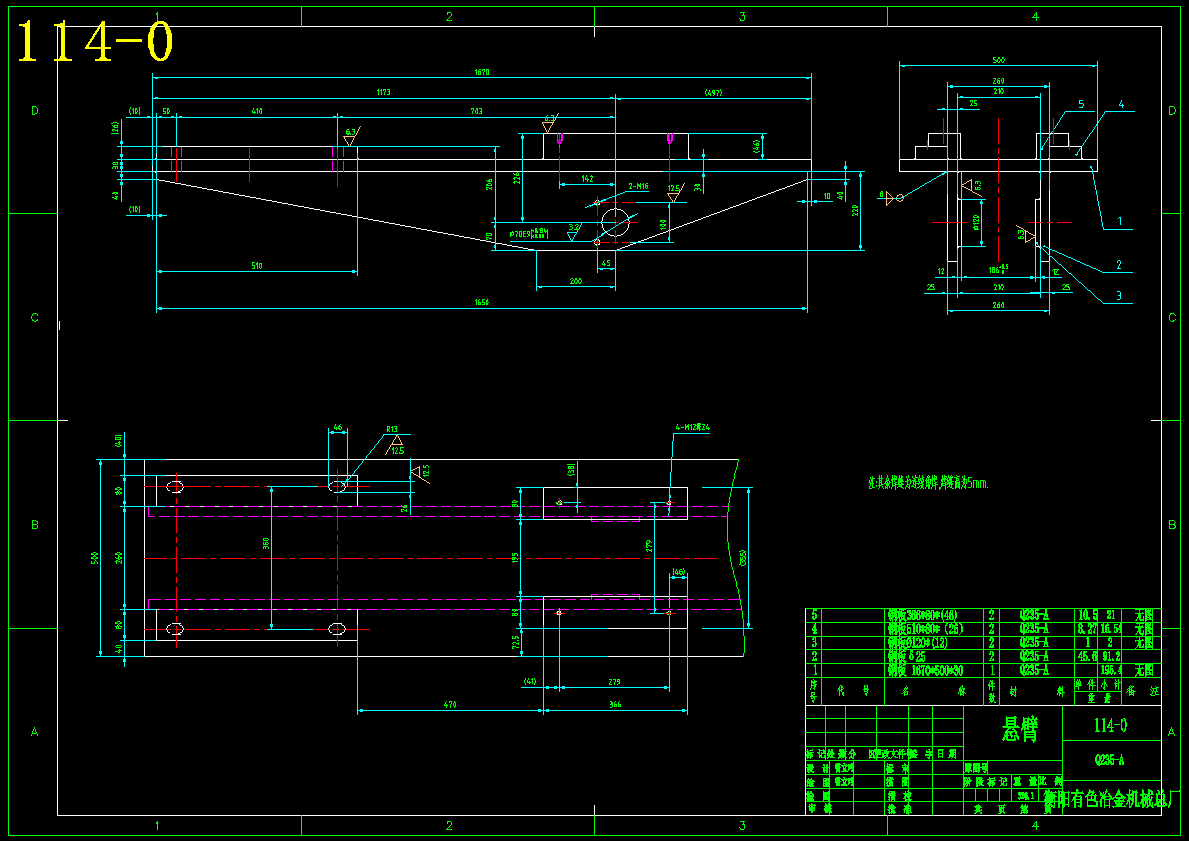Viewport: 1189px width, 841px height.
Task: Select the (497) reference dimension
Action: pyautogui.click(x=713, y=93)
